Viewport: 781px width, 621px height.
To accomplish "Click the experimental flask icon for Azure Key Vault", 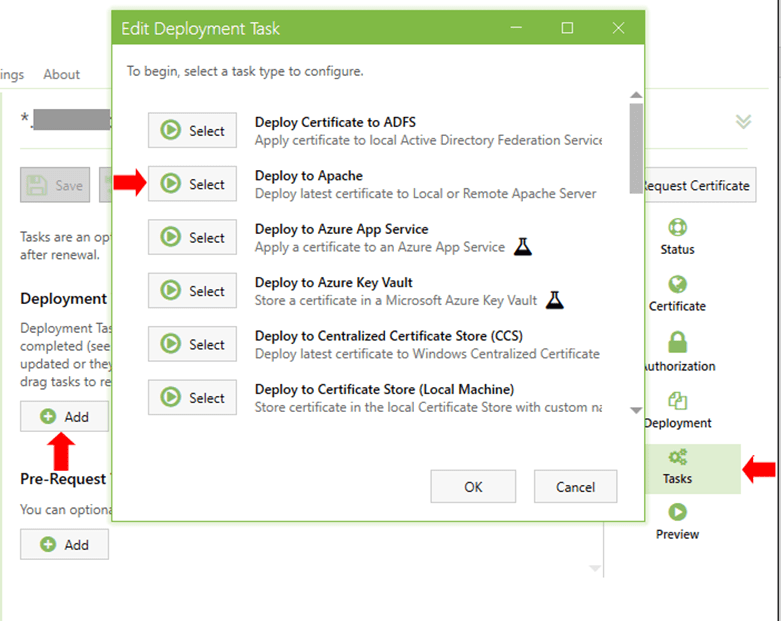I will (555, 300).
